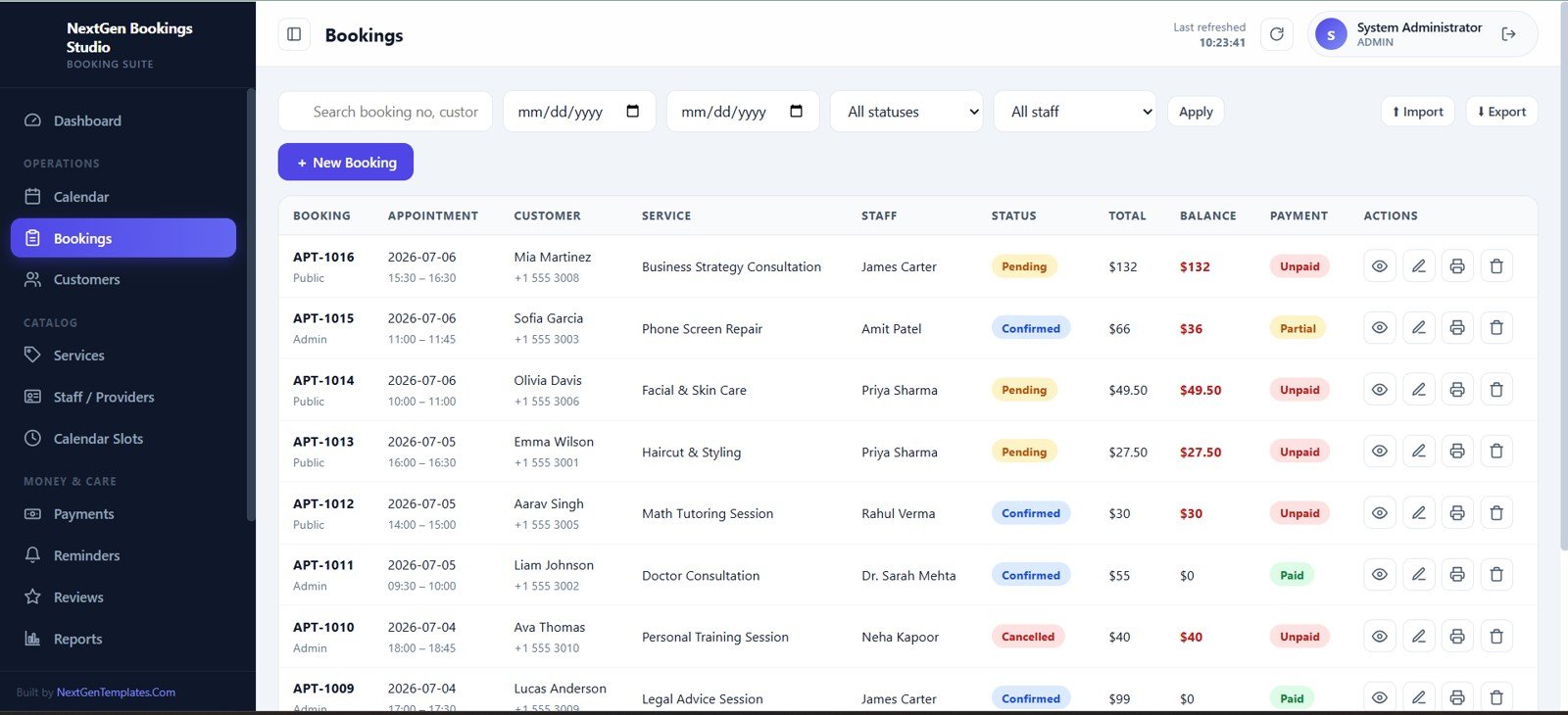Click the logout icon
The width and height of the screenshot is (1568, 715).
[x=1508, y=34]
